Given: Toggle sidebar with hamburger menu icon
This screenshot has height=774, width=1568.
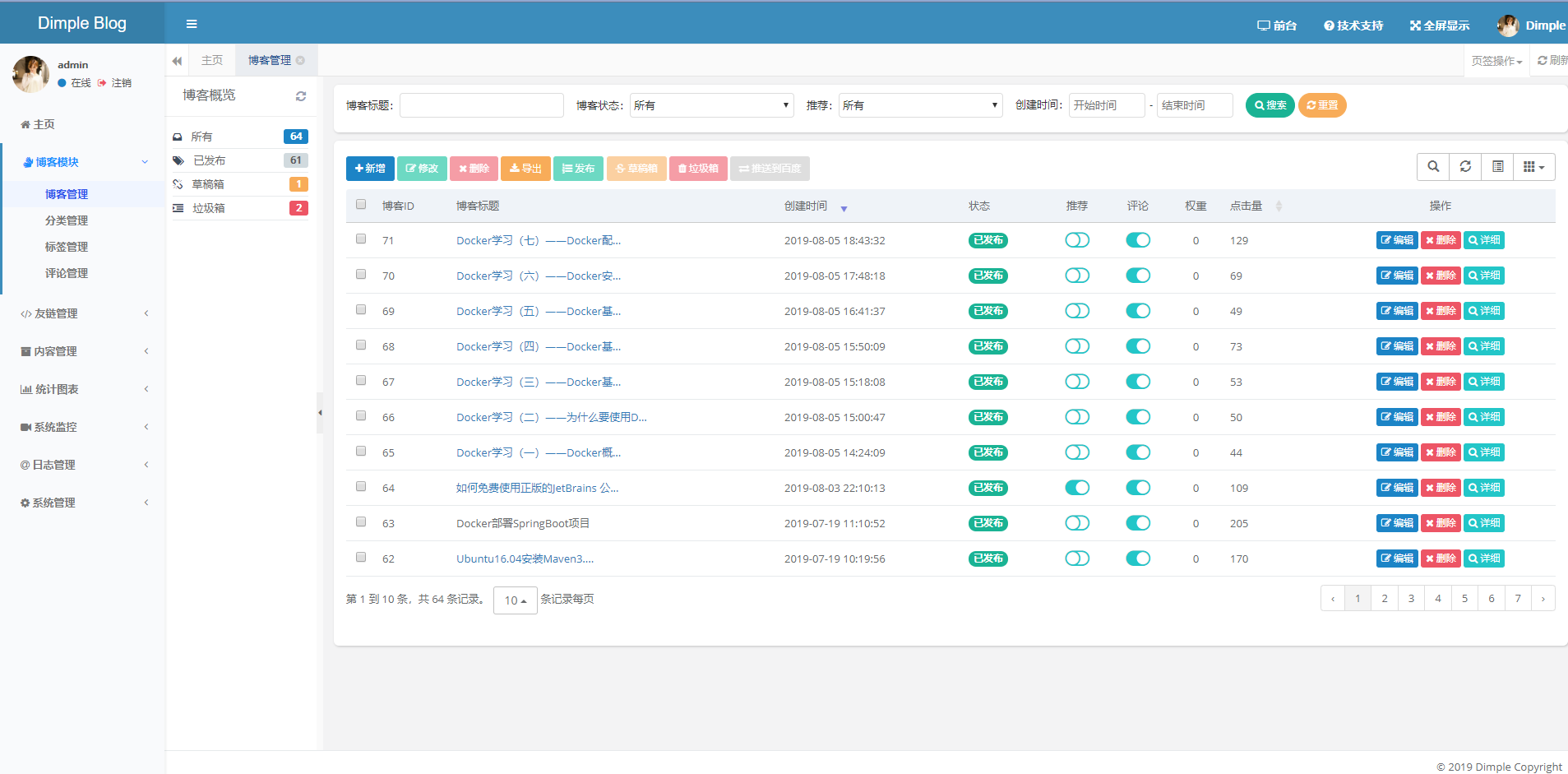Looking at the screenshot, I should 192,24.
